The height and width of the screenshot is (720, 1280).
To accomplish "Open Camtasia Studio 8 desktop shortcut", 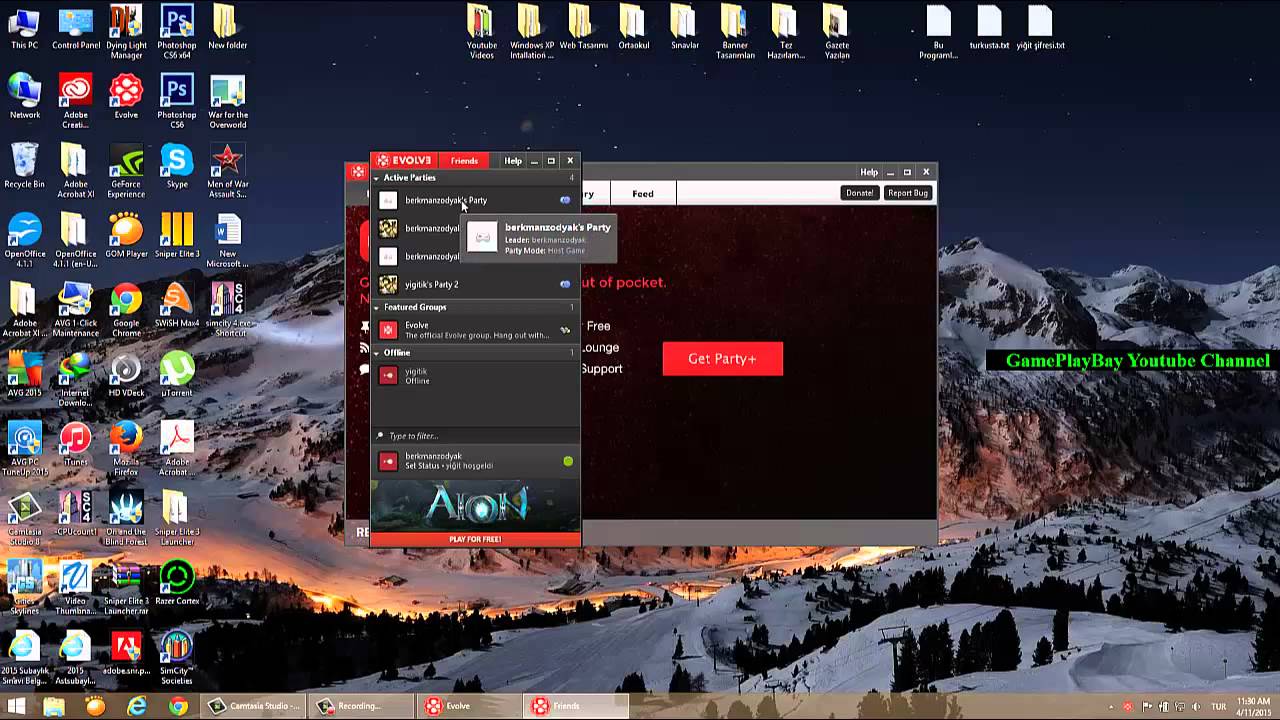I will [x=24, y=519].
